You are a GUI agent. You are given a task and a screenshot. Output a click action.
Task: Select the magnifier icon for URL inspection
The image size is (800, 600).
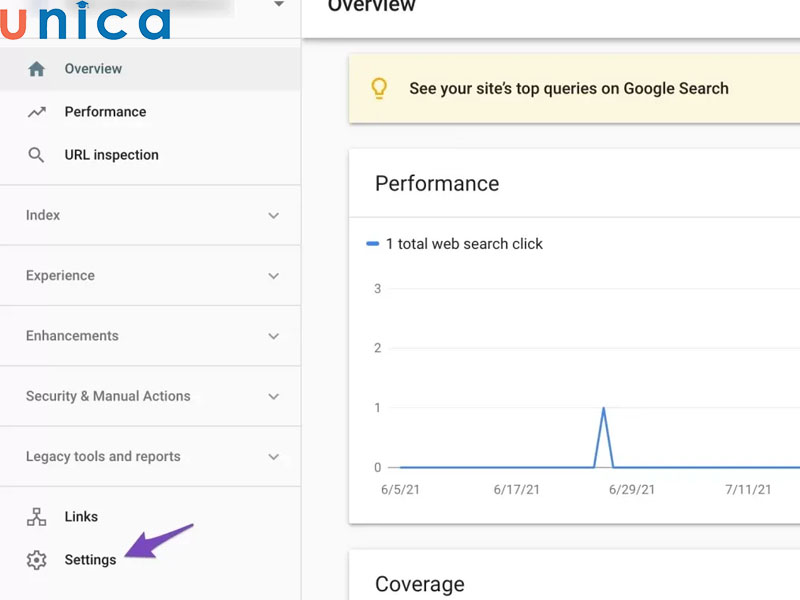37,155
